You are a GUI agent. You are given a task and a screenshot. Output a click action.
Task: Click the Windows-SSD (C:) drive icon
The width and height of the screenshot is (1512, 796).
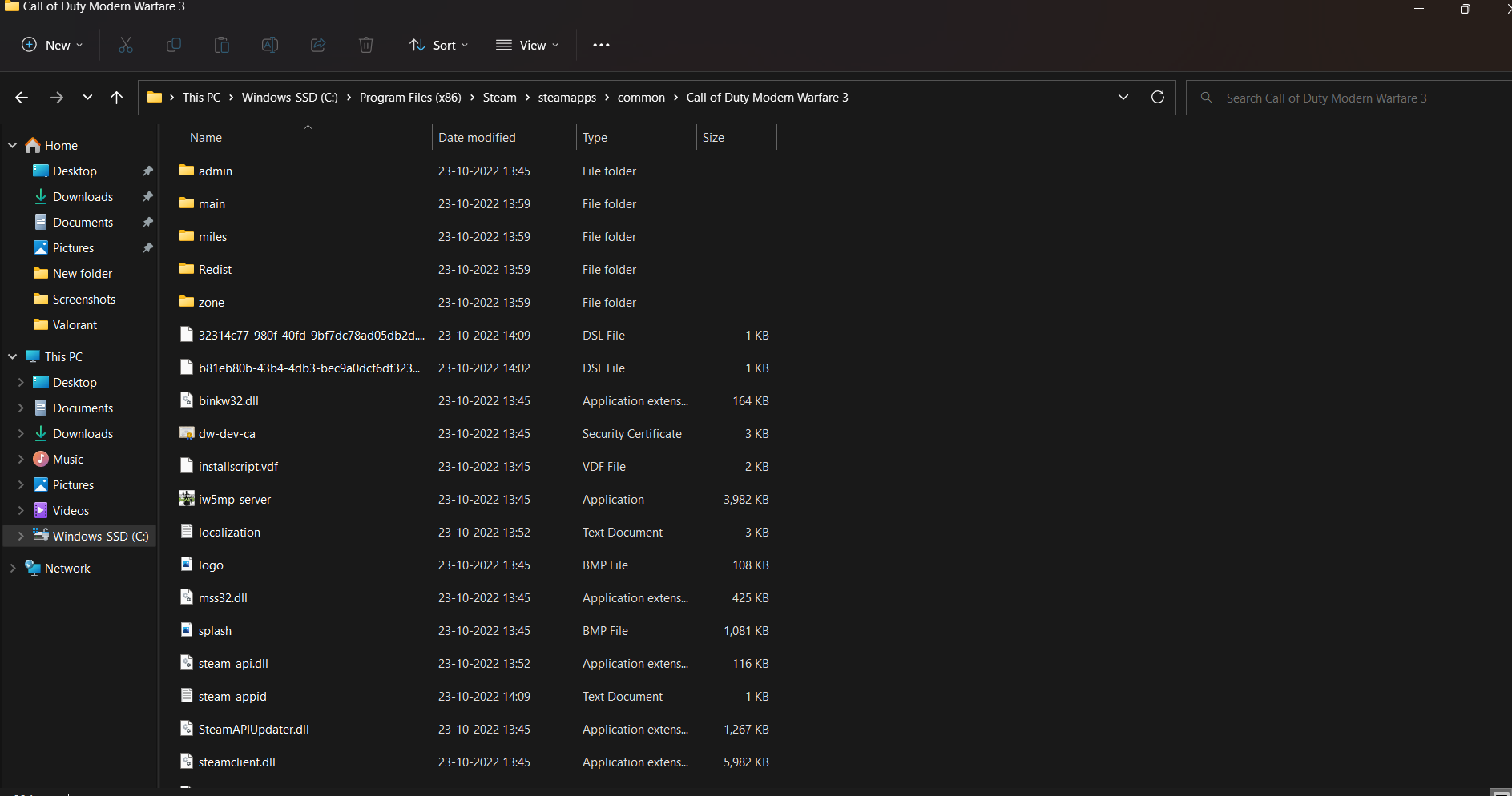point(41,535)
